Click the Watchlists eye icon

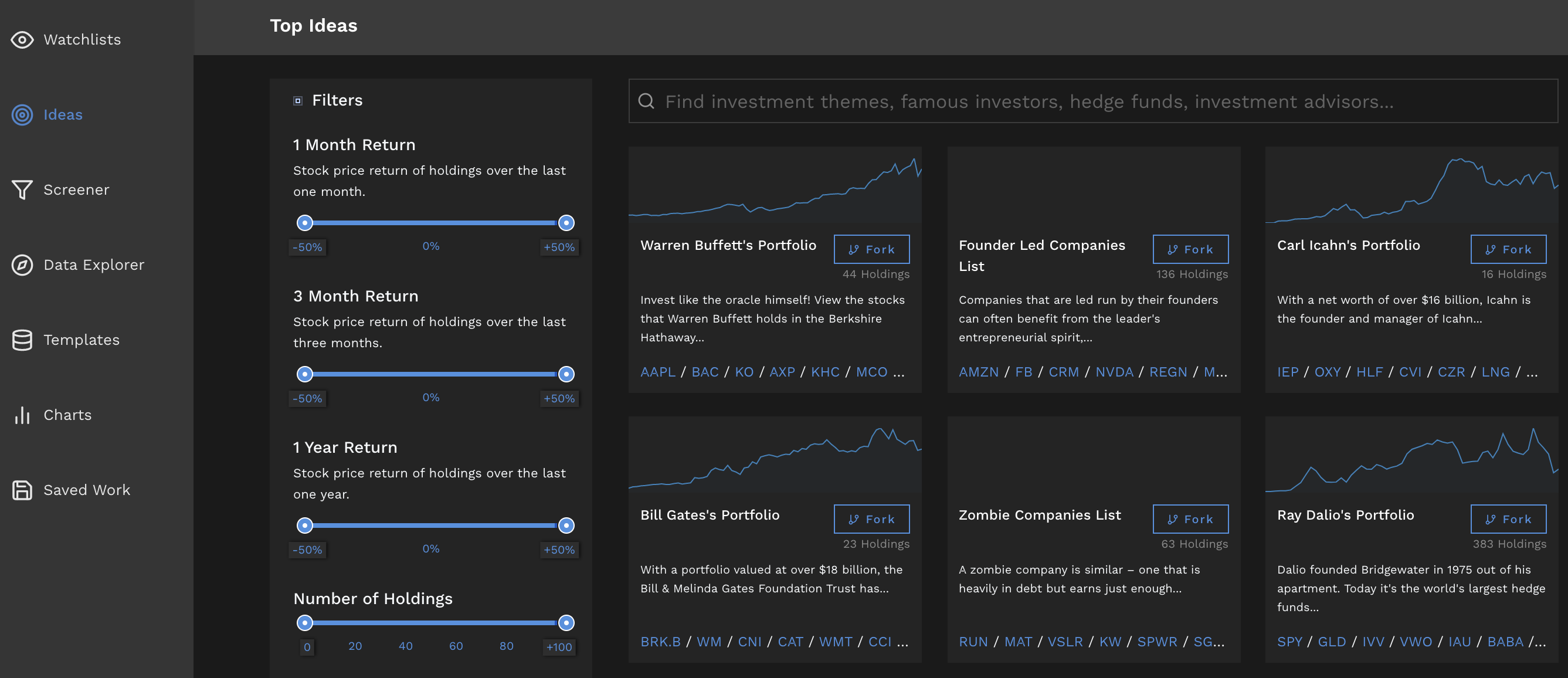(x=22, y=39)
